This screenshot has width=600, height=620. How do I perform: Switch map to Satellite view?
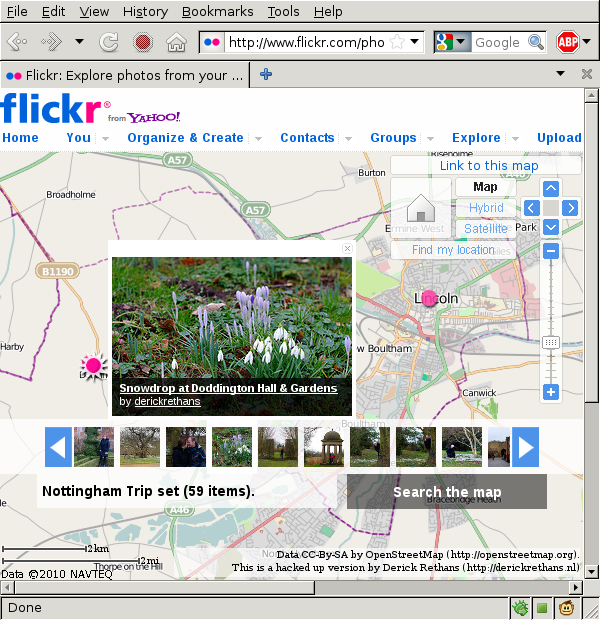[x=486, y=229]
